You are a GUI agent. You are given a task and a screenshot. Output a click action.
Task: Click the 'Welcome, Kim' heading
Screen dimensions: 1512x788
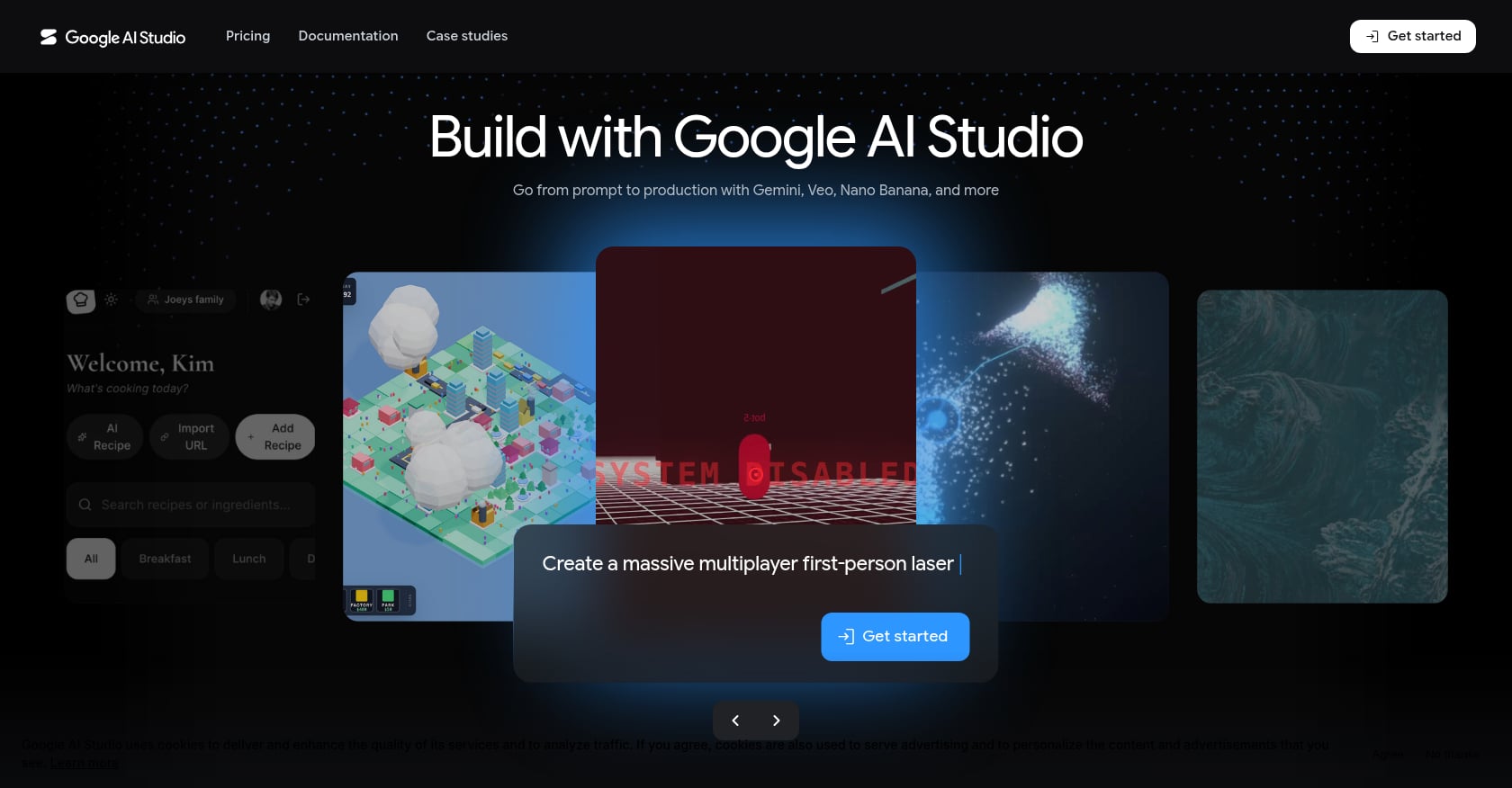point(140,363)
